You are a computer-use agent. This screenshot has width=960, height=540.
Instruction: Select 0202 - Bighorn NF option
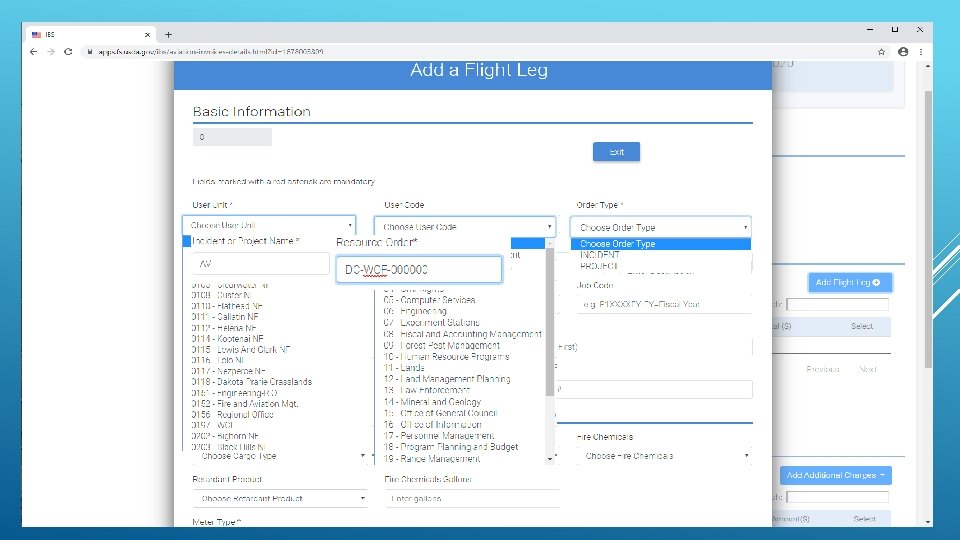click(x=225, y=436)
